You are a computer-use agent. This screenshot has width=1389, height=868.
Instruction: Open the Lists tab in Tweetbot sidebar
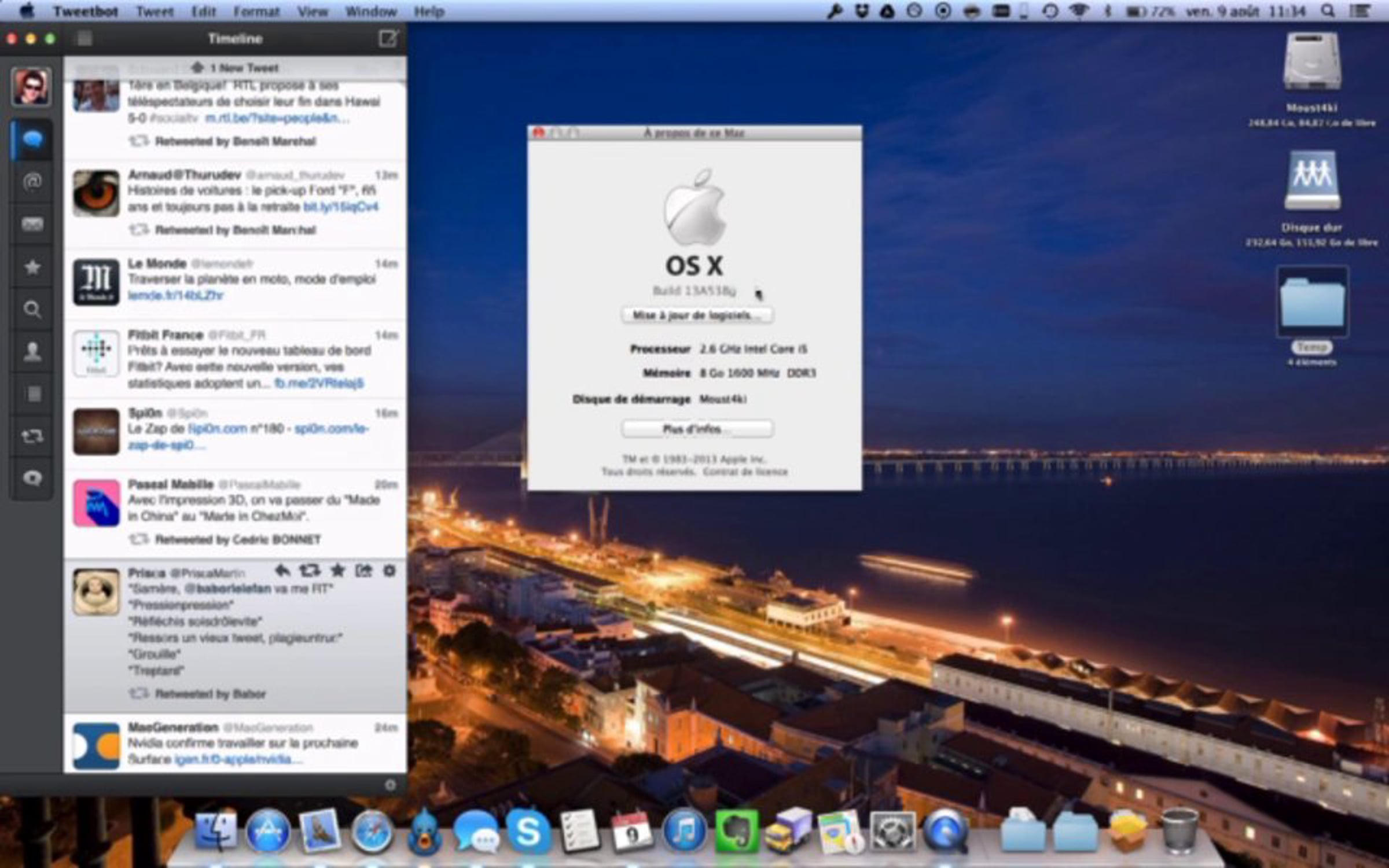click(34, 393)
